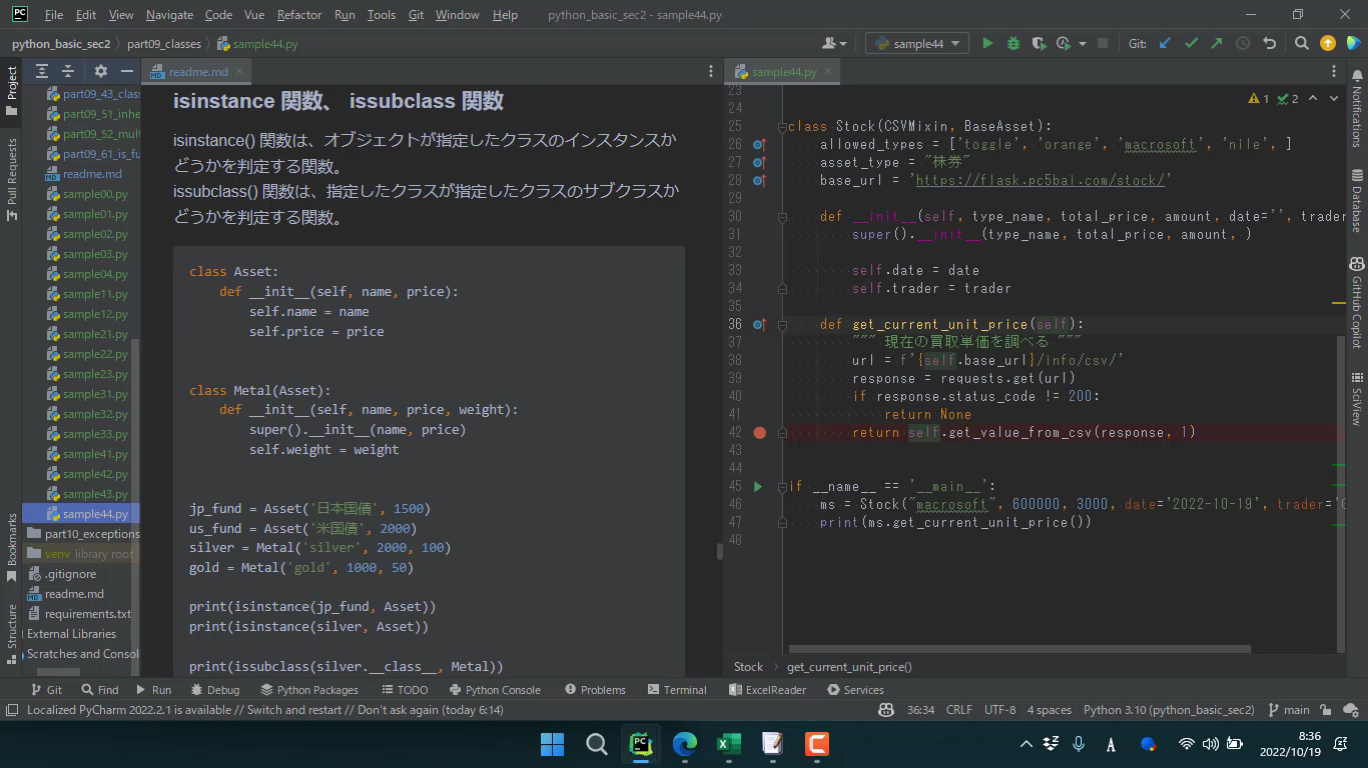Run sample44 with the green play button
The width and height of the screenshot is (1368, 768).
click(x=987, y=43)
